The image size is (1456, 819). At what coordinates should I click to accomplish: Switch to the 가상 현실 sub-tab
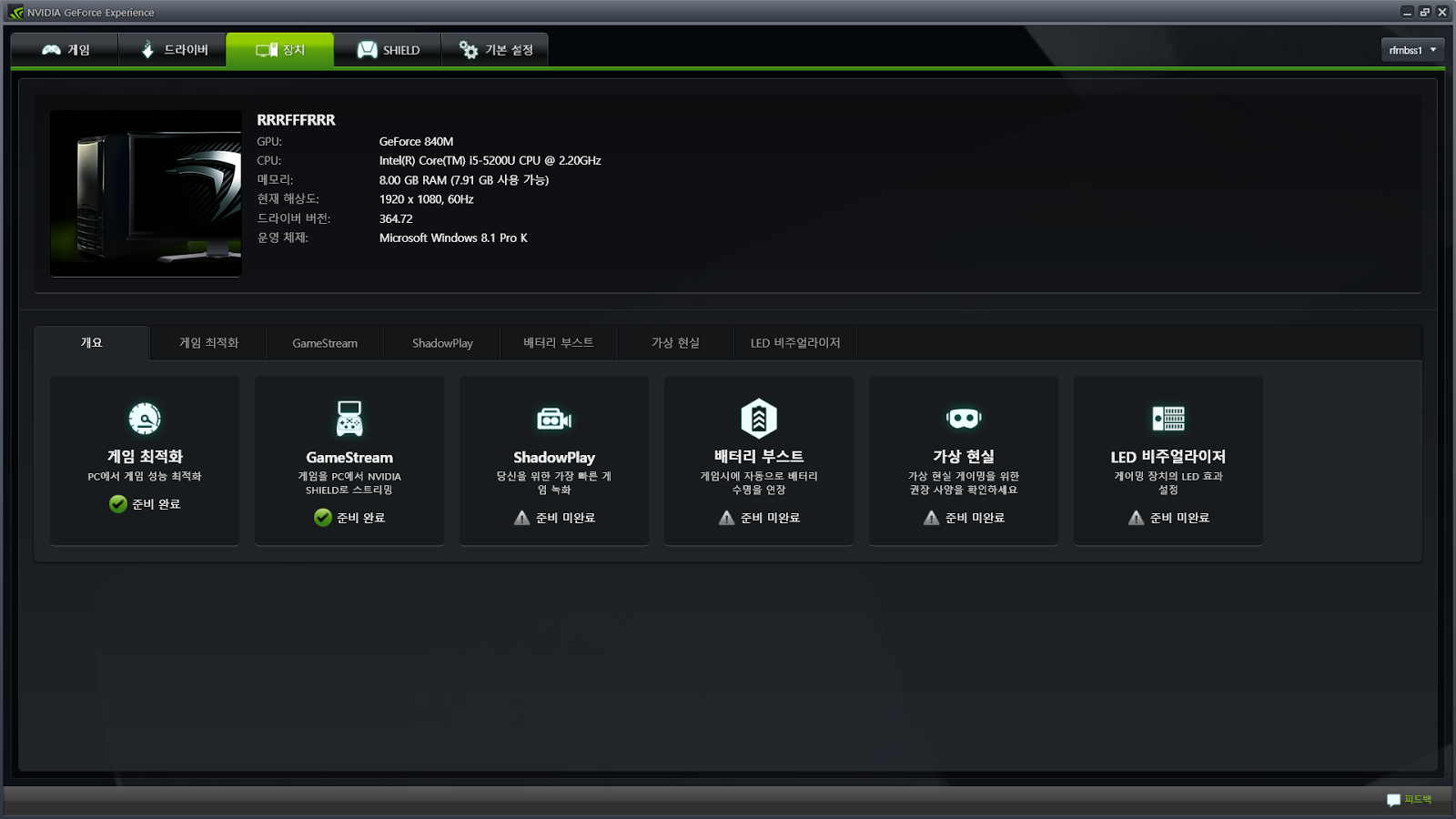(675, 343)
